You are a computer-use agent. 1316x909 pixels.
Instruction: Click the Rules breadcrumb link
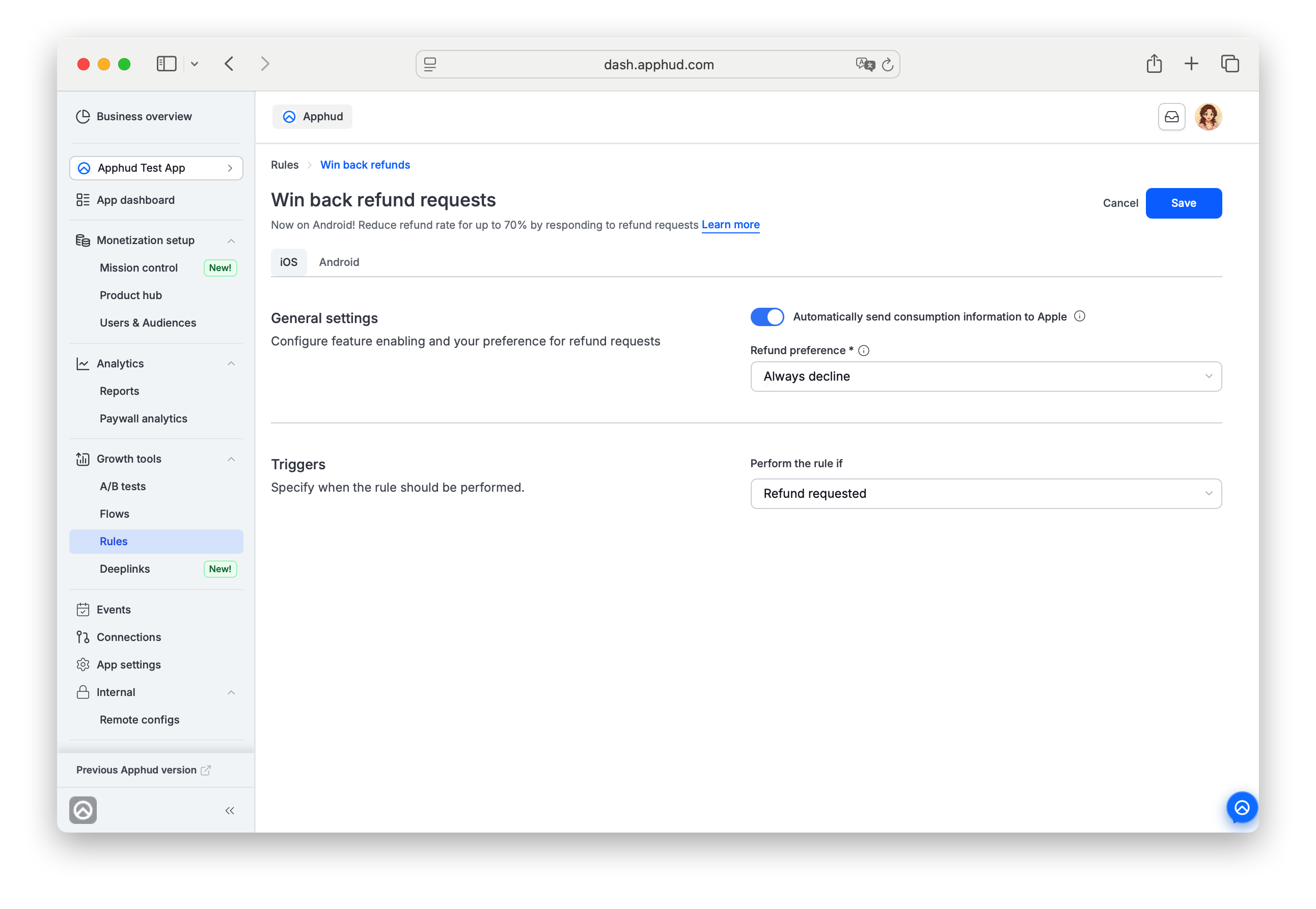click(284, 165)
